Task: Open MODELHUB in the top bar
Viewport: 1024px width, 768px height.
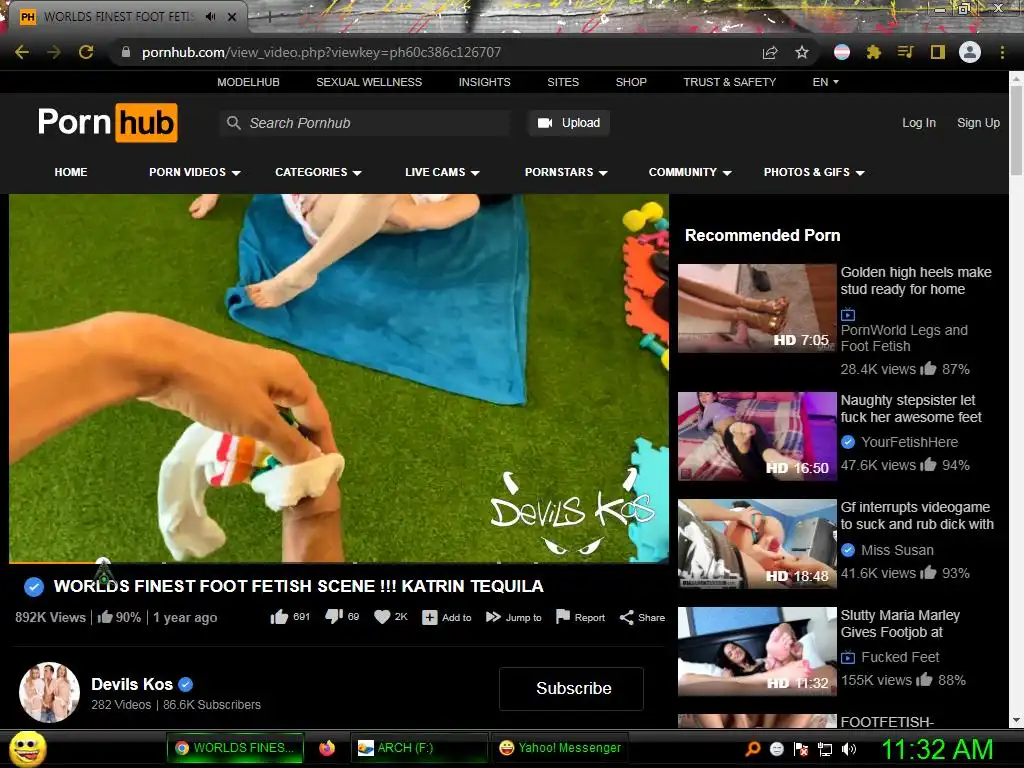Action: pos(248,82)
